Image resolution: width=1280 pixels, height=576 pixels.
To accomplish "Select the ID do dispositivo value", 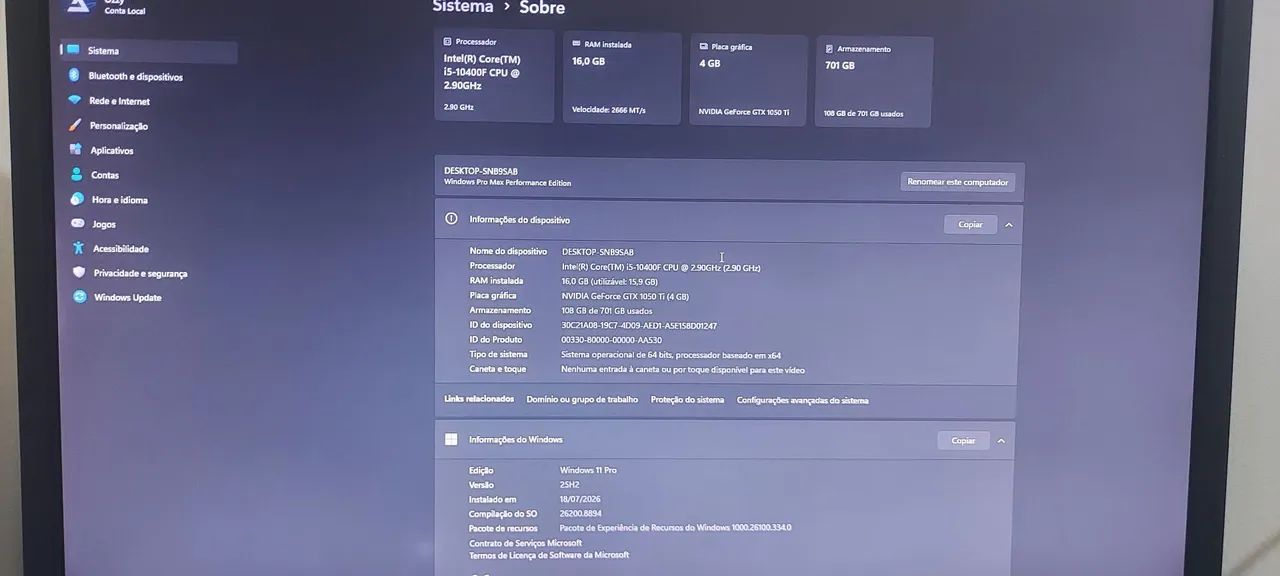I will [639, 325].
